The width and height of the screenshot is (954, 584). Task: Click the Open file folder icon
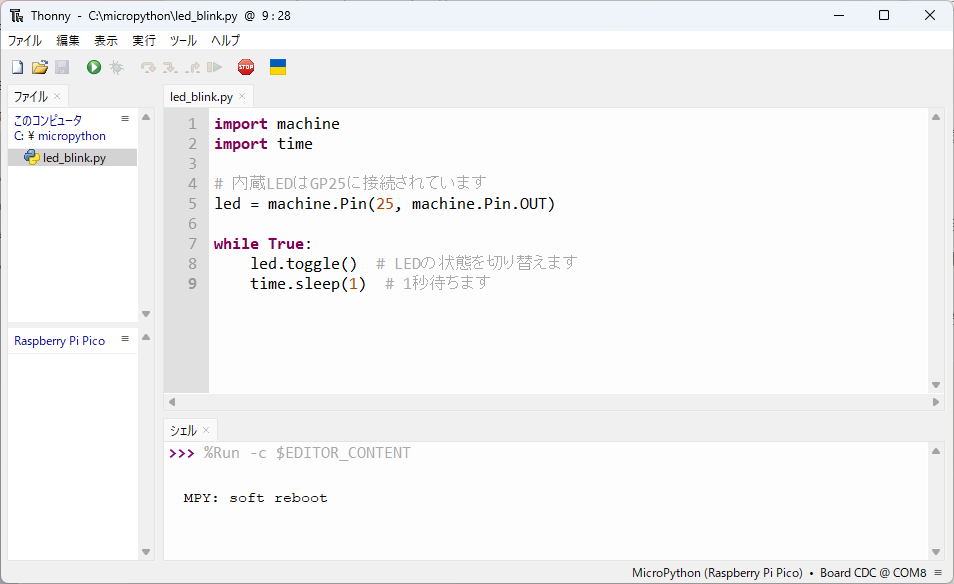(x=40, y=67)
